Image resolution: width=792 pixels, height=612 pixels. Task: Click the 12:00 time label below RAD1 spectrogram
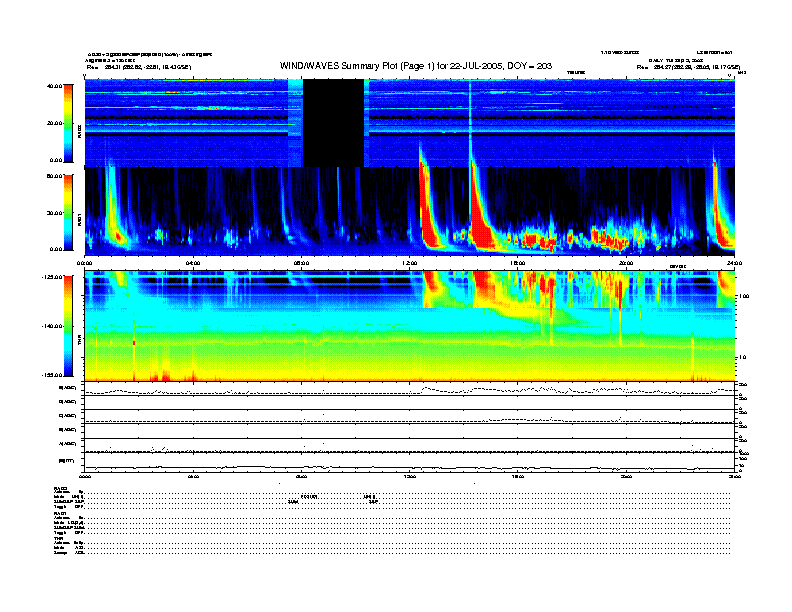coord(410,263)
